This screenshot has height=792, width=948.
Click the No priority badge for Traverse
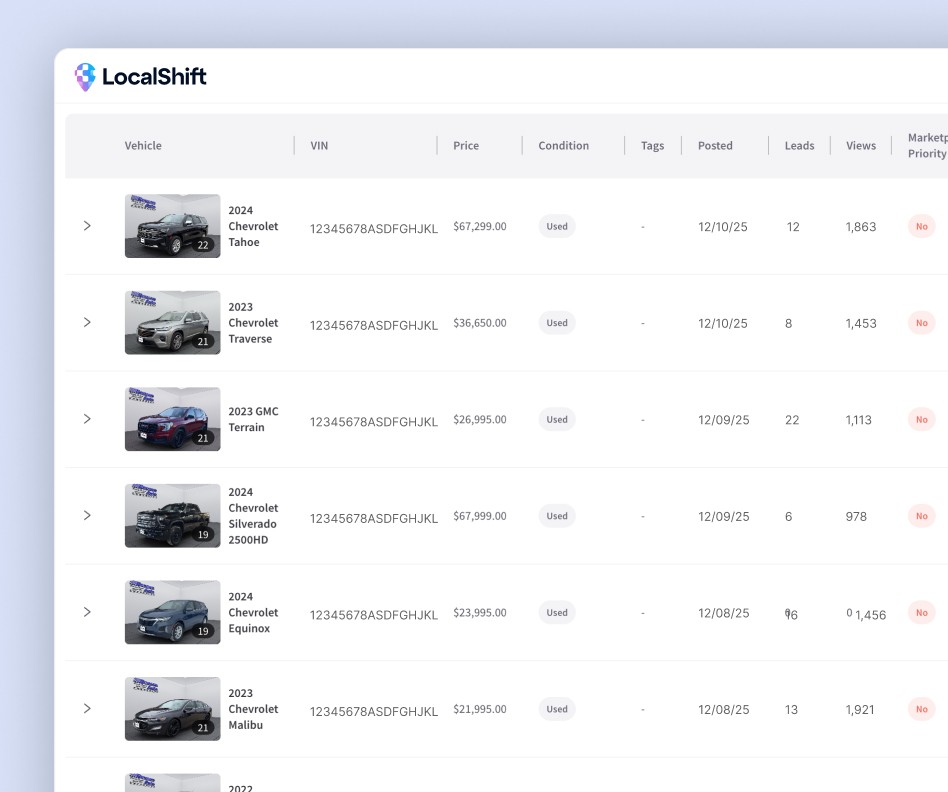pyautogui.click(x=921, y=323)
